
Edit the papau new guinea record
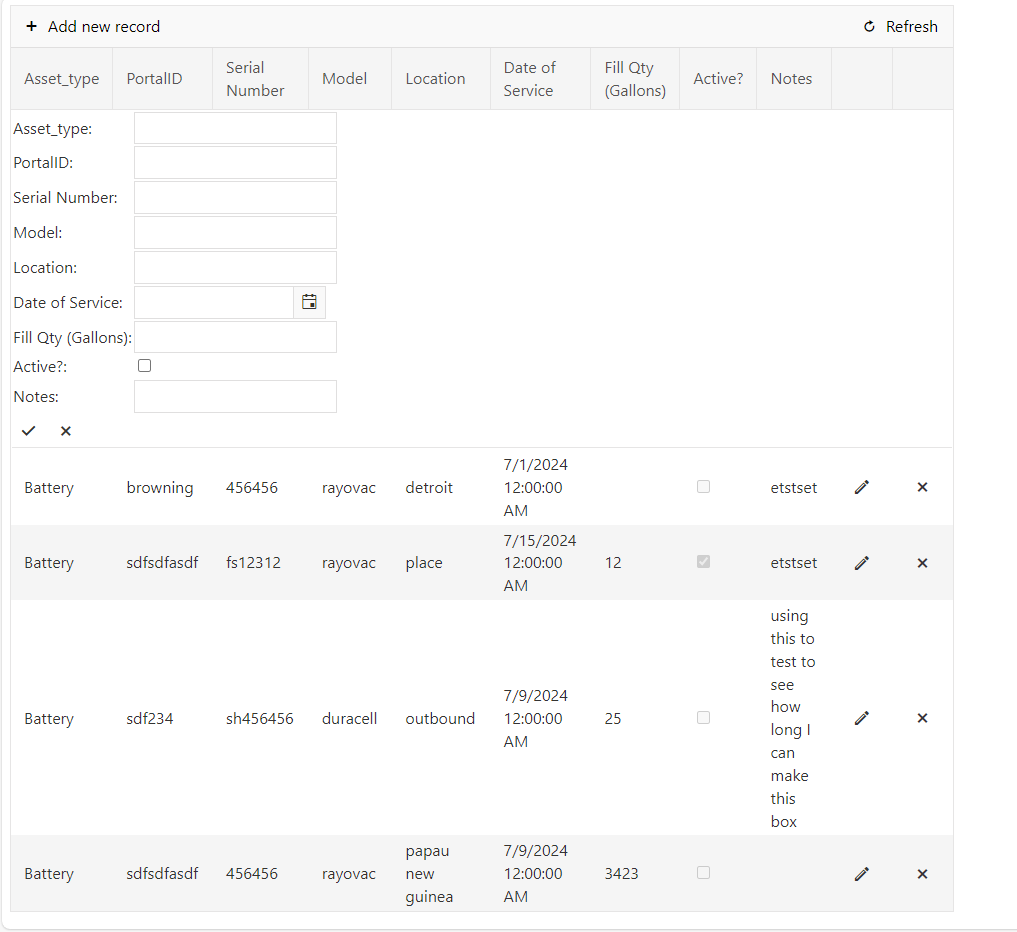(862, 874)
